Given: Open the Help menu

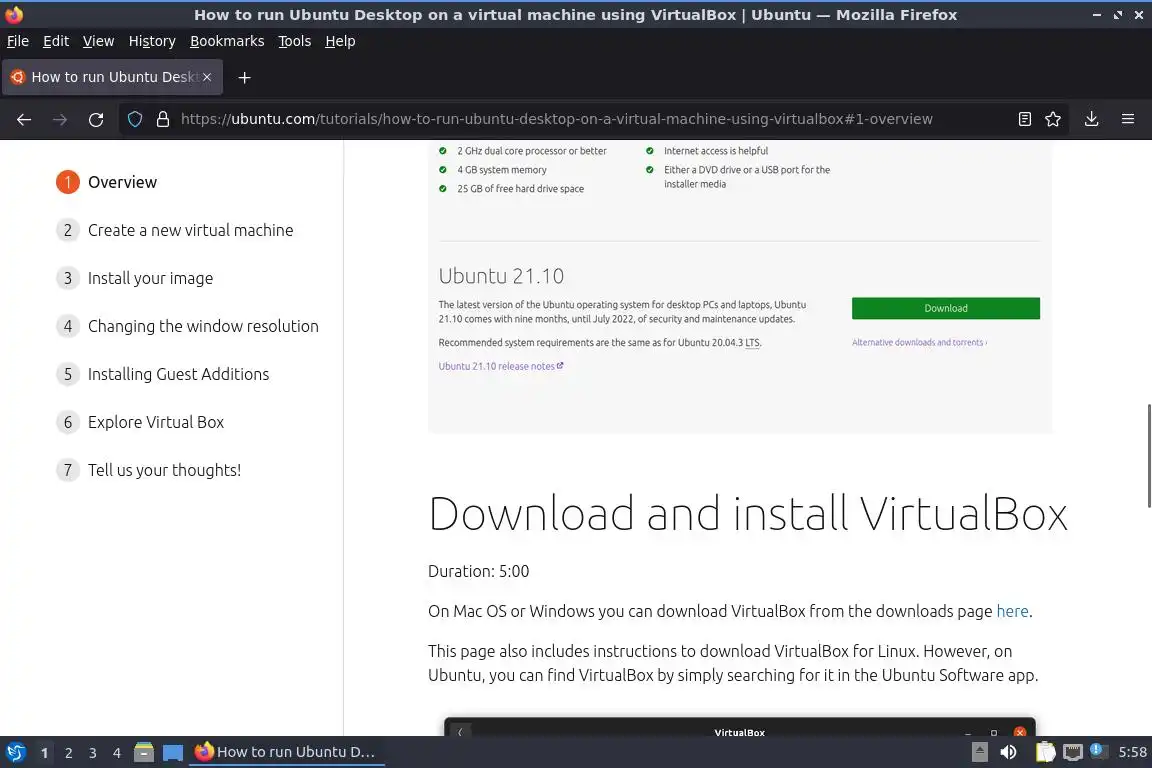Looking at the screenshot, I should click(340, 41).
